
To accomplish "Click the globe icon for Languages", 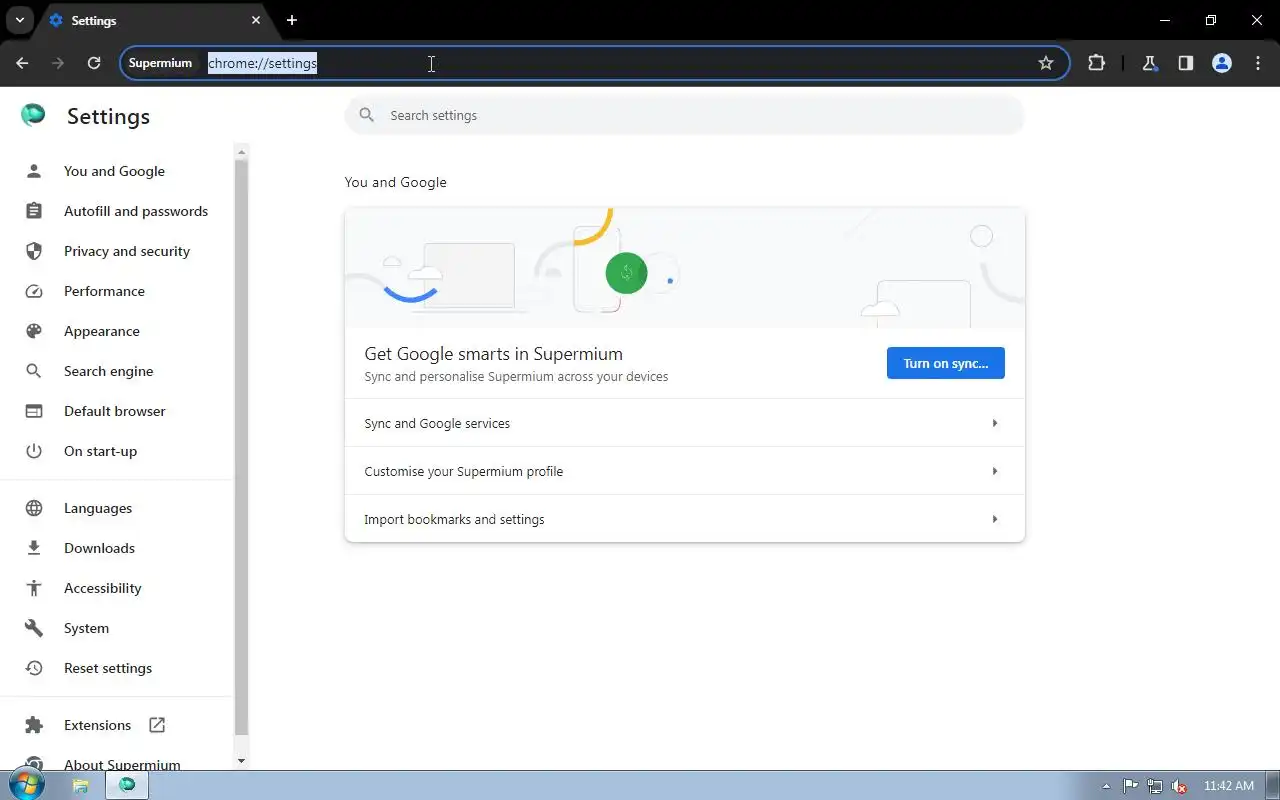I will 34,508.
